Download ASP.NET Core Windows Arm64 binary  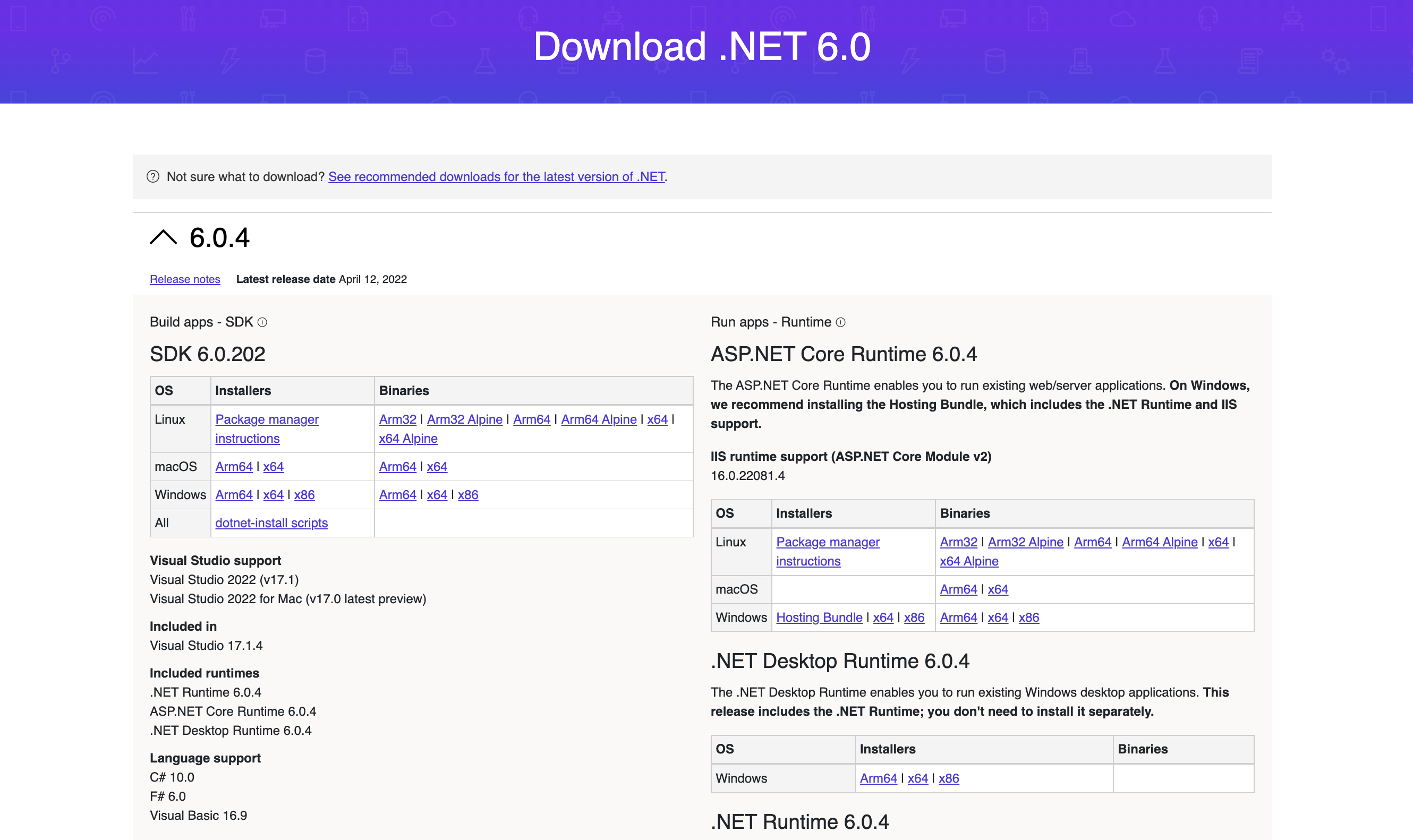point(958,617)
